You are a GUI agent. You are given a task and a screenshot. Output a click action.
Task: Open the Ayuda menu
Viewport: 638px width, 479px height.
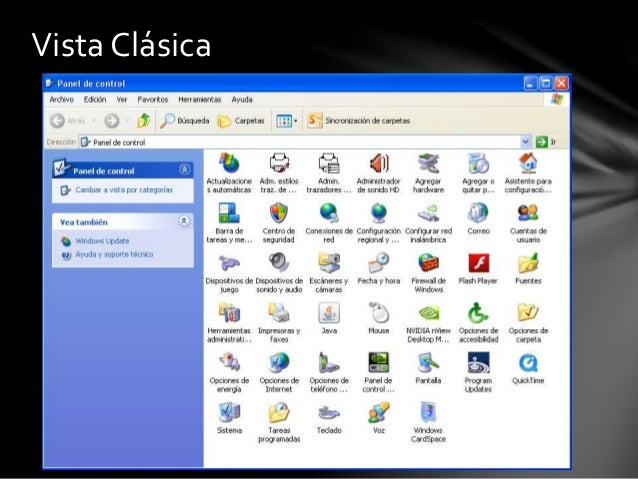(x=242, y=99)
